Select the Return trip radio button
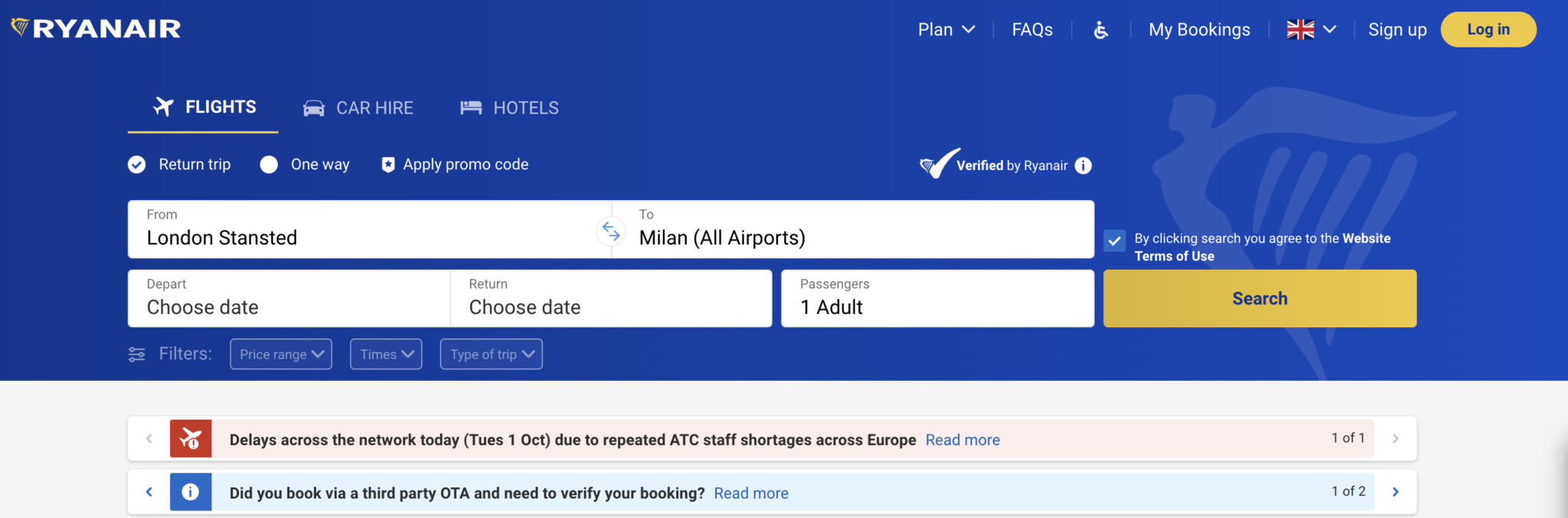Screen dimensions: 1568x518 click(136, 164)
